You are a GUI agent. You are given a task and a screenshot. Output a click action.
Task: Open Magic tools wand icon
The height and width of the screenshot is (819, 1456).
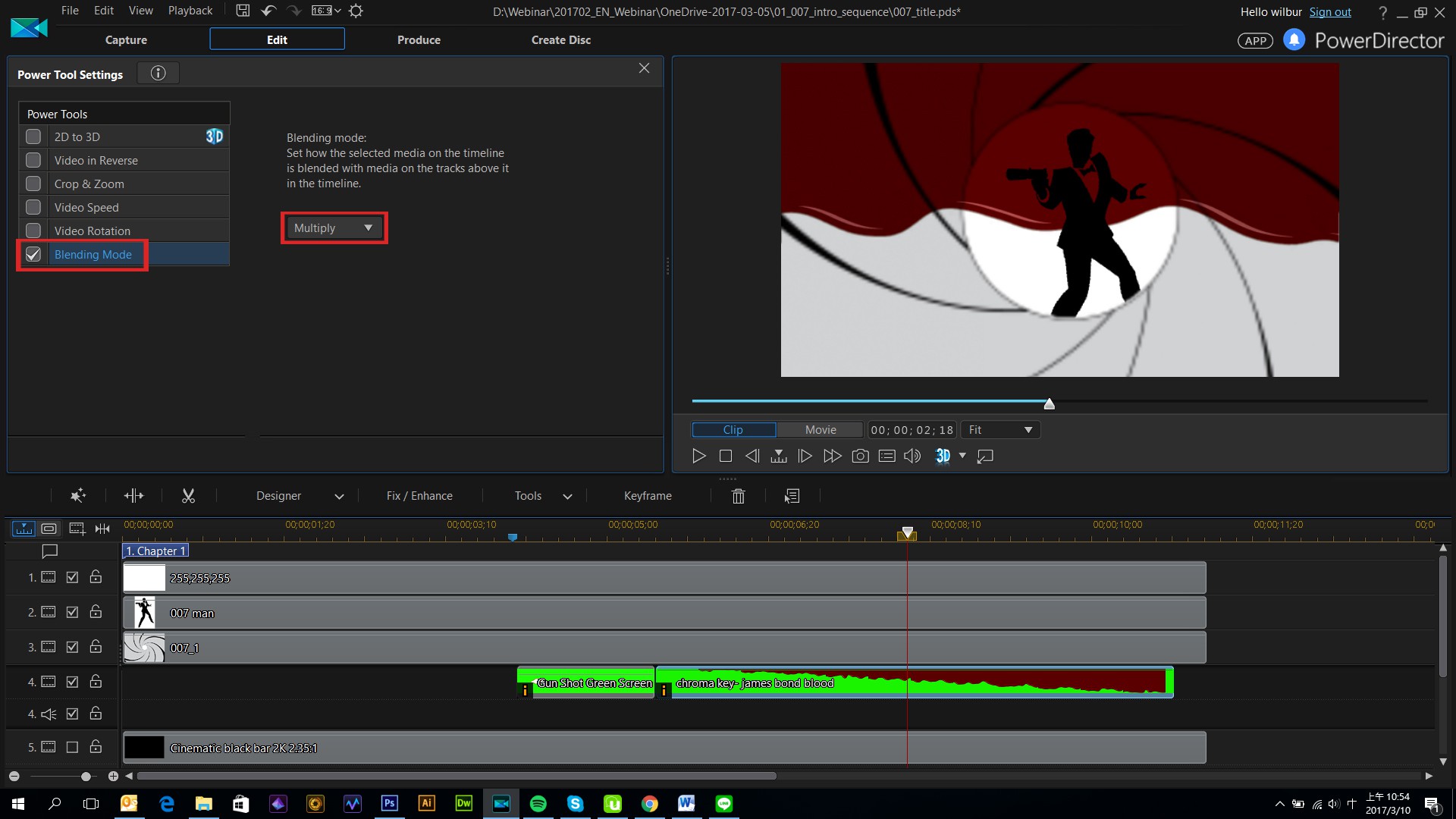click(x=77, y=496)
